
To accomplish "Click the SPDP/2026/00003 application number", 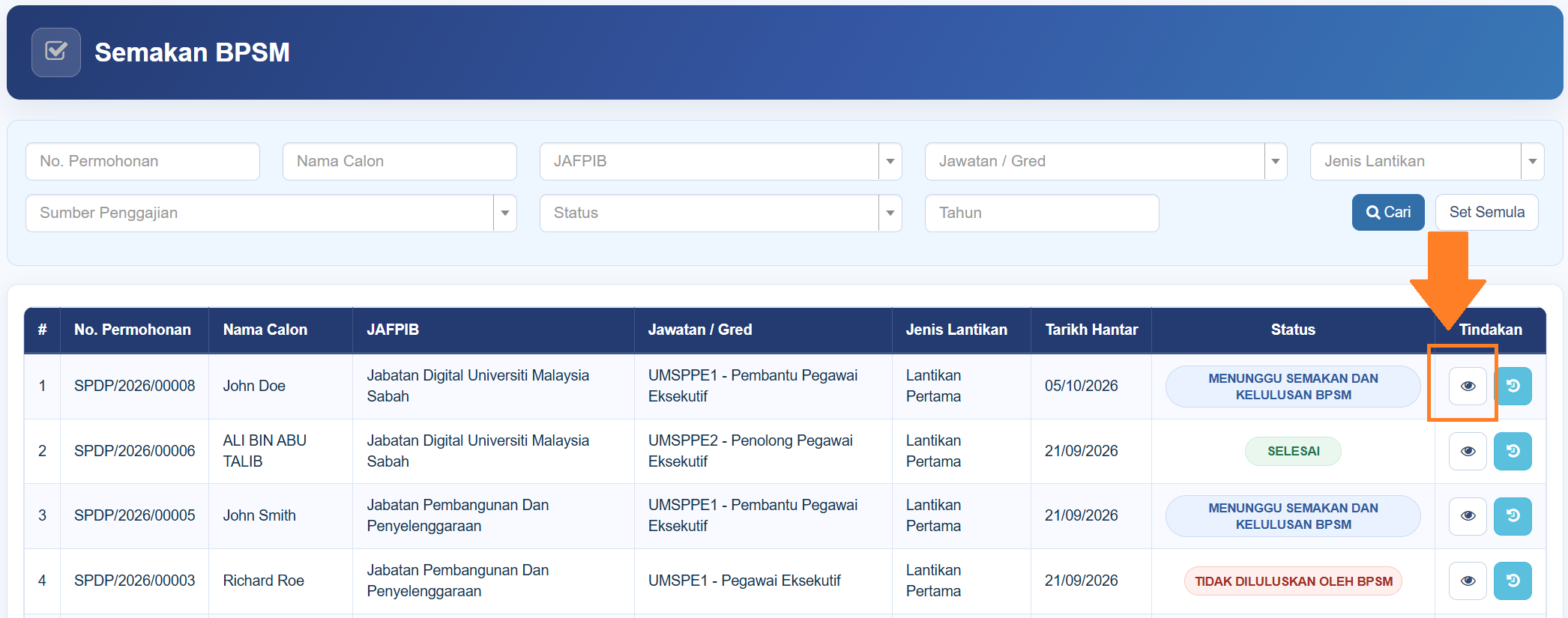I will [134, 581].
